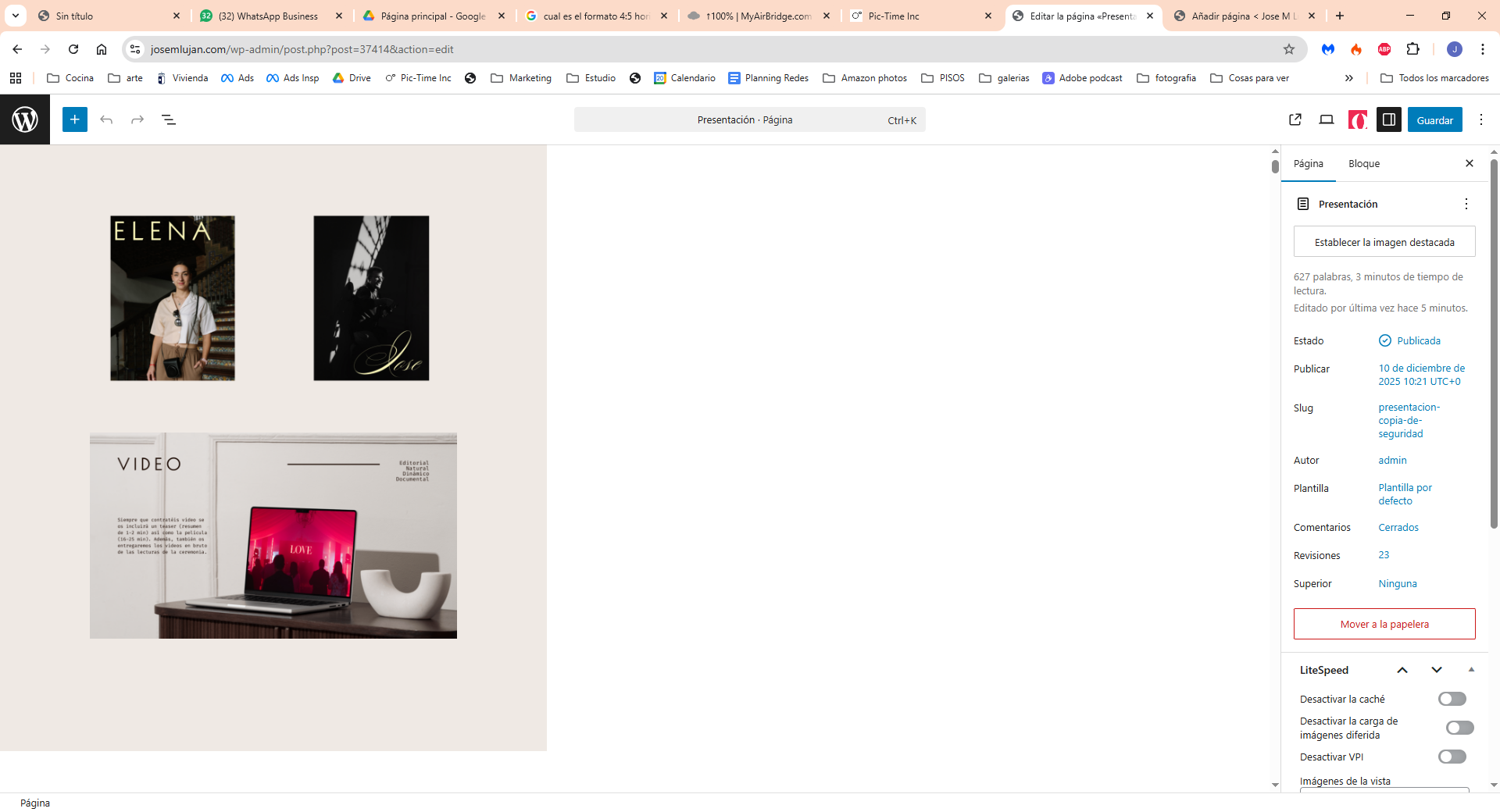The image size is (1500, 812).
Task: Open the document overview list view
Action: pyautogui.click(x=168, y=119)
